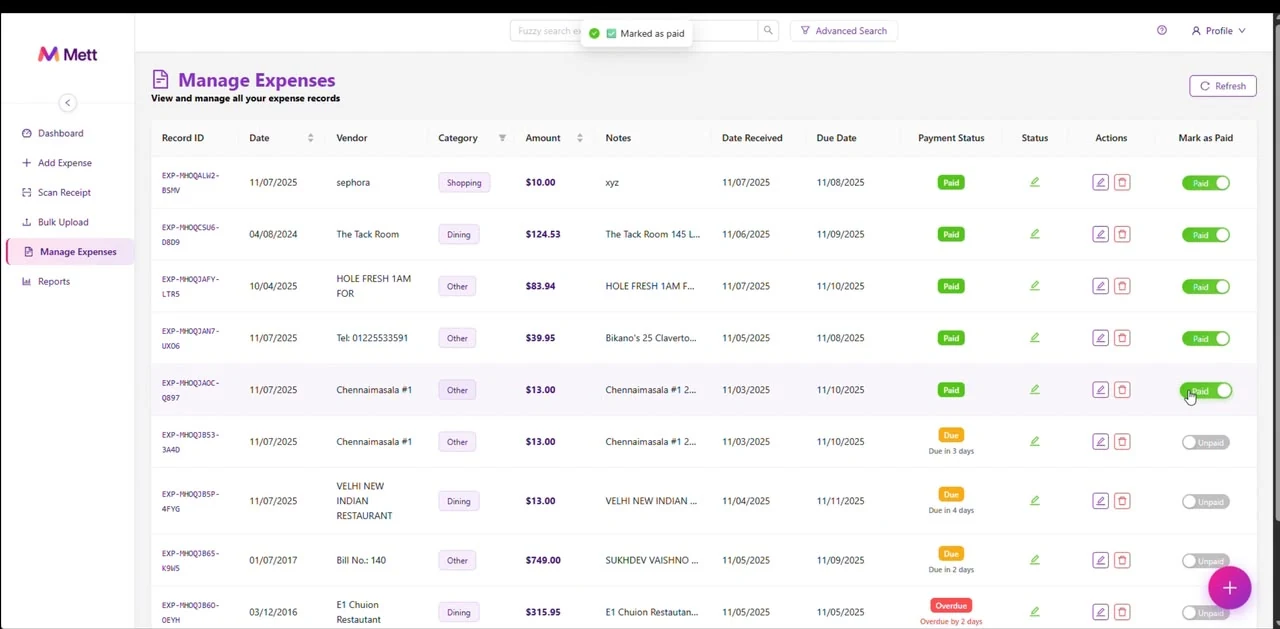Click amount $749.00
The width and height of the screenshot is (1280, 629).
(543, 560)
